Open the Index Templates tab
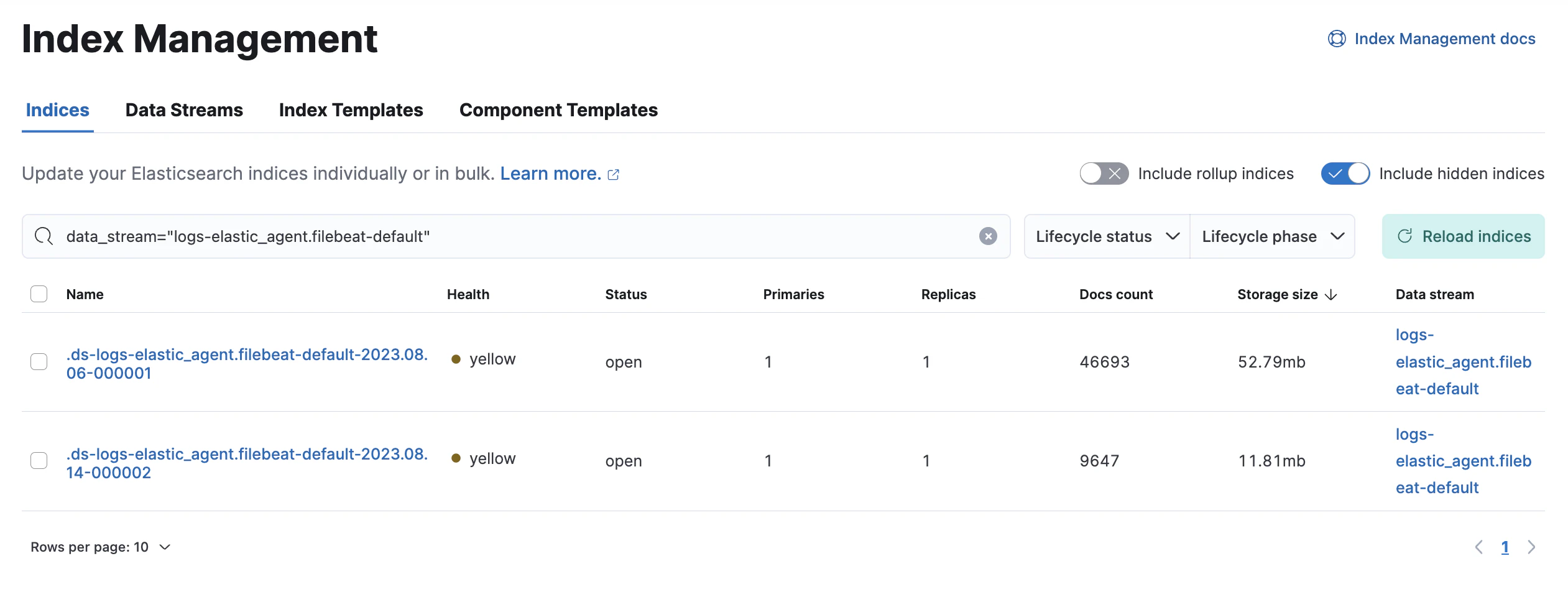 pos(351,110)
